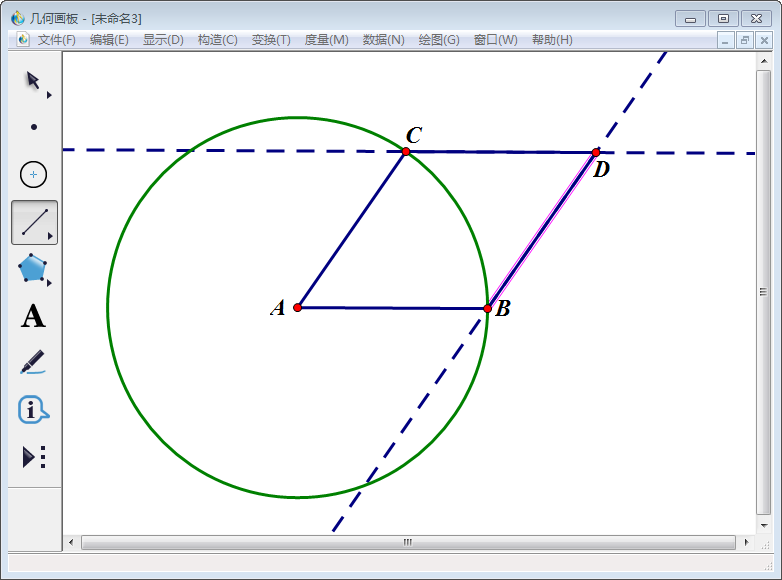Open the 构造(C) menu
782x580 pixels.
pyautogui.click(x=217, y=40)
